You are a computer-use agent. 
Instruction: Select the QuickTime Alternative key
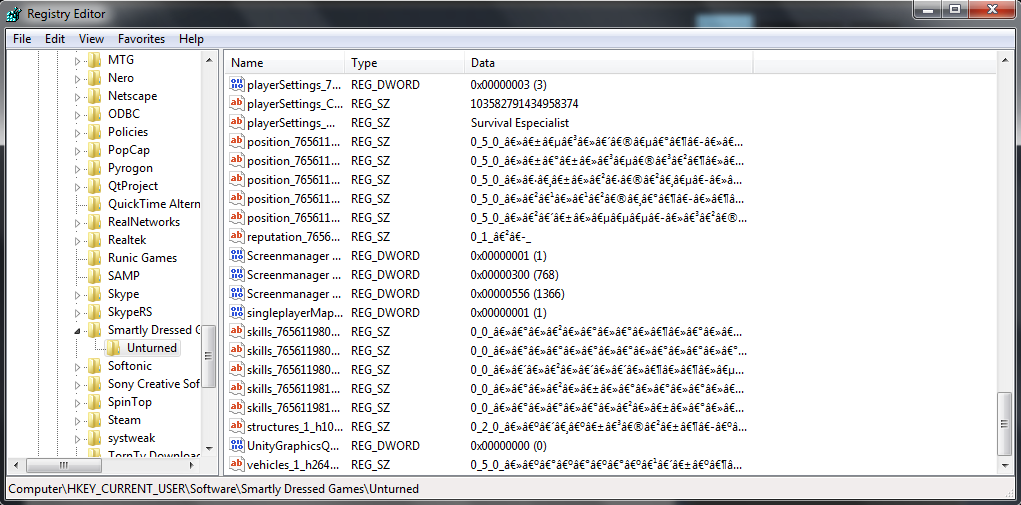click(x=154, y=204)
